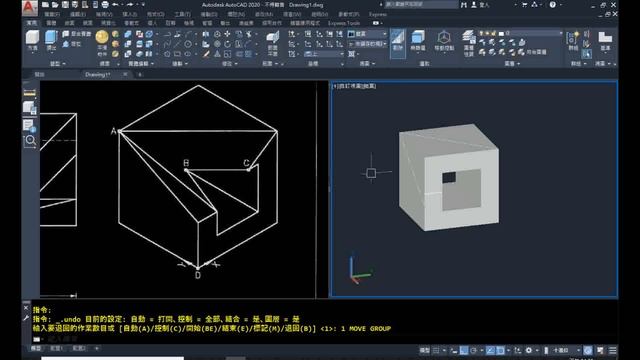The height and width of the screenshot is (360, 640).
Task: Switch to the 開始 Start file tab
Action: tap(40, 74)
